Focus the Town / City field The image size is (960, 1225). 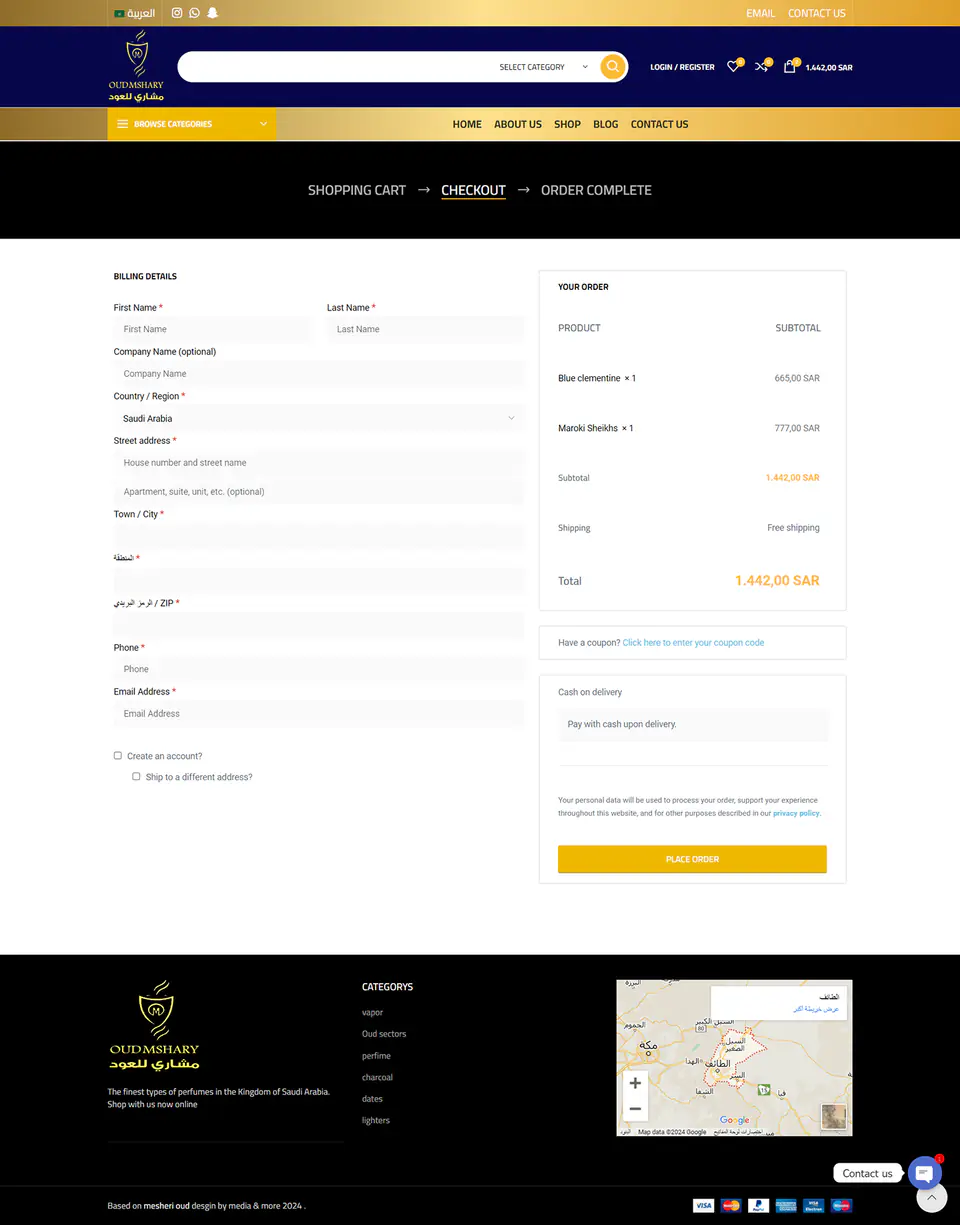pos(319,536)
